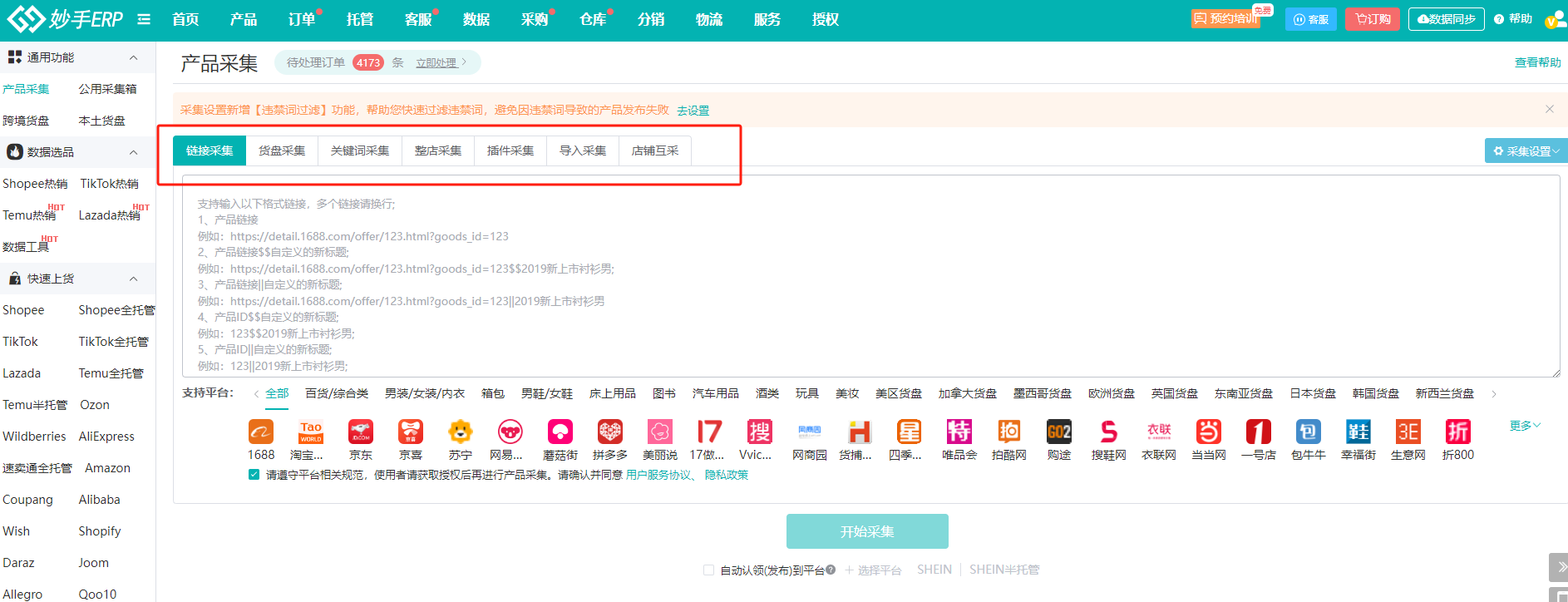The width and height of the screenshot is (1568, 602).
Task: Open the 采集设置 dropdown
Action: click(x=1526, y=151)
